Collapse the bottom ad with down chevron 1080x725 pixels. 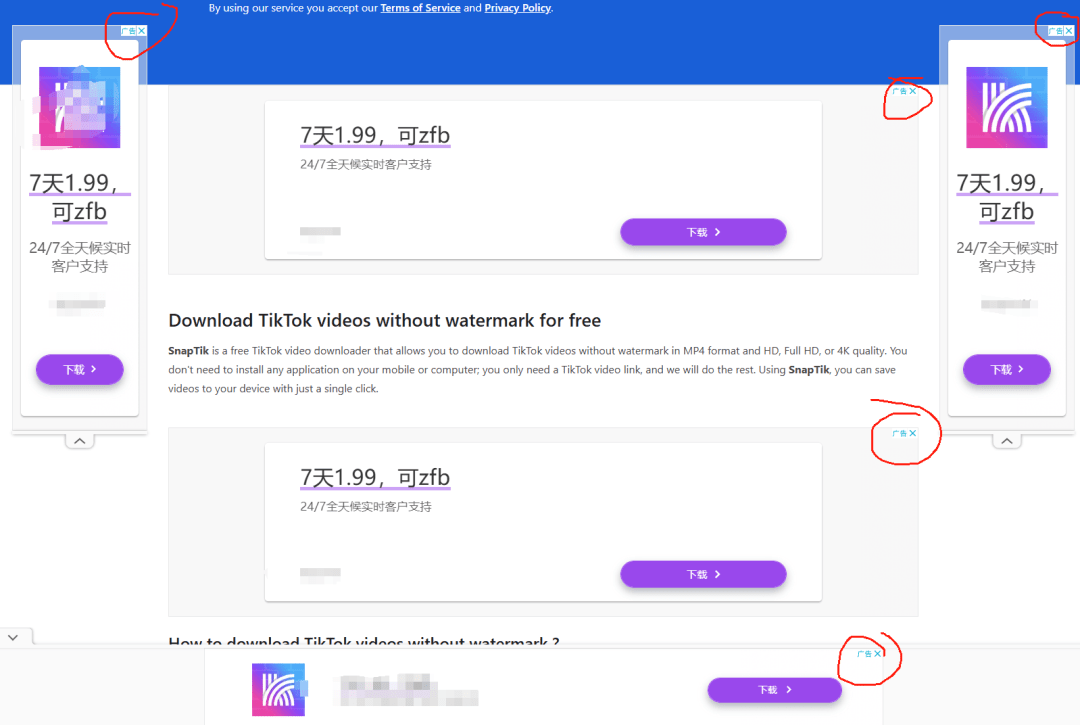pos(13,638)
